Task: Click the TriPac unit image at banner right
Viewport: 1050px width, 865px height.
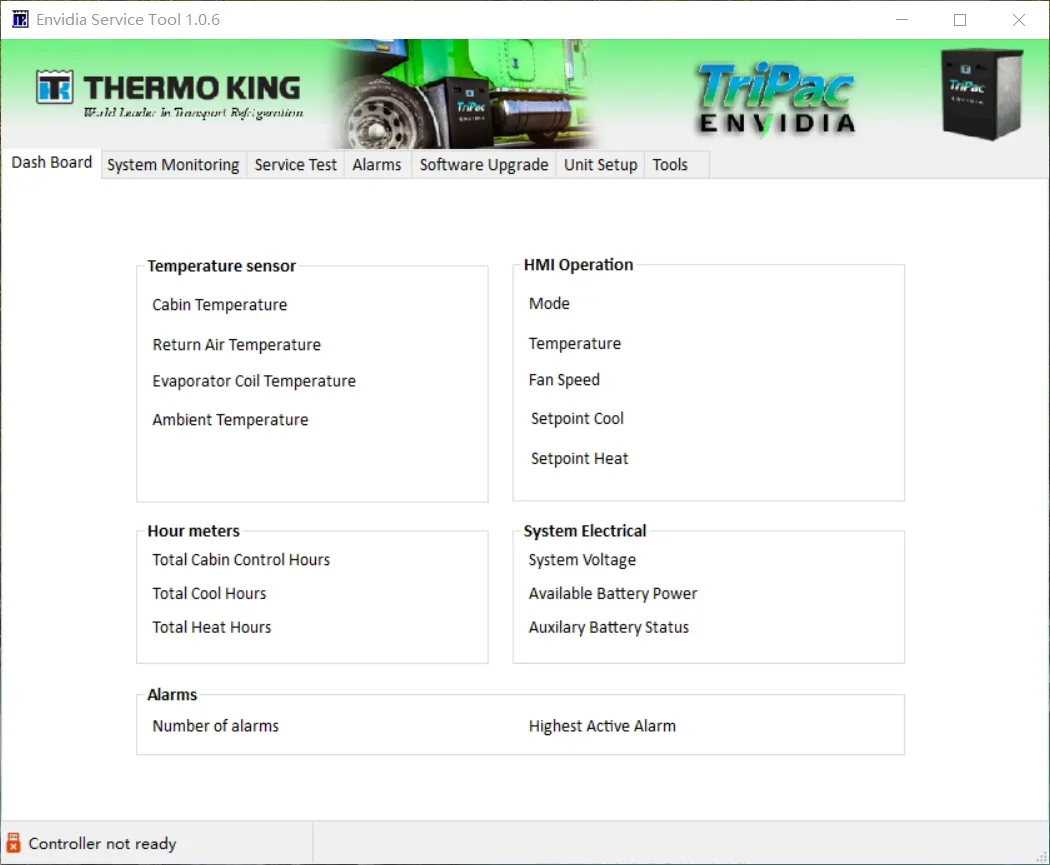Action: (x=982, y=94)
